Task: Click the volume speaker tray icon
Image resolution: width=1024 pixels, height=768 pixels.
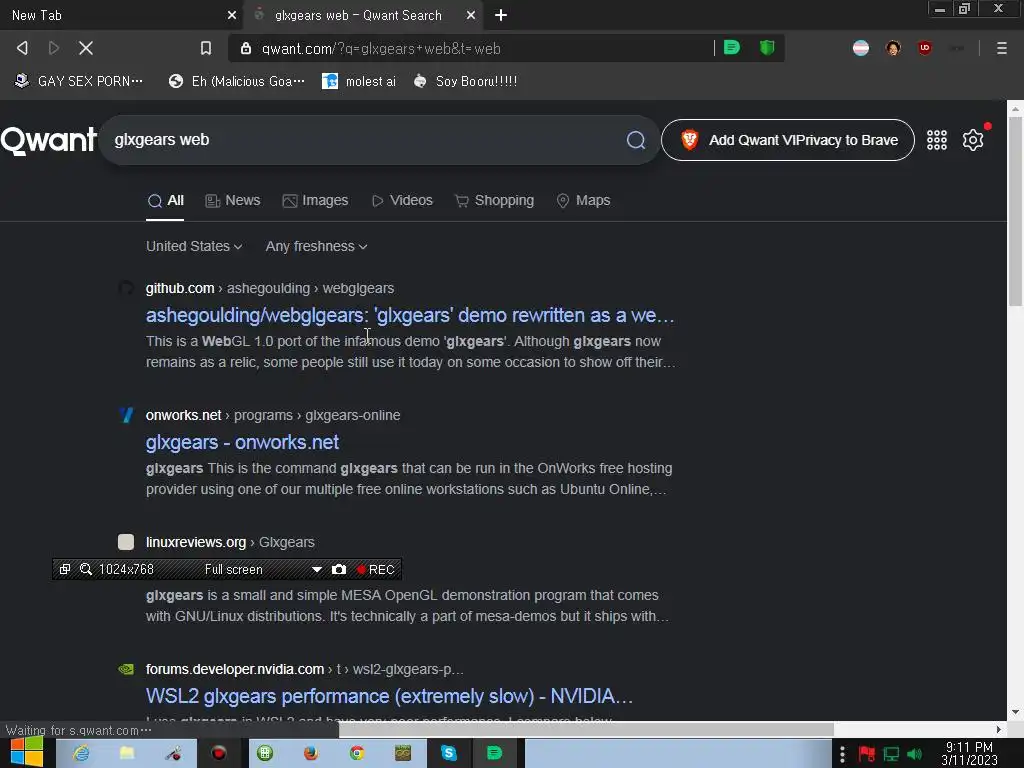Action: (x=914, y=754)
